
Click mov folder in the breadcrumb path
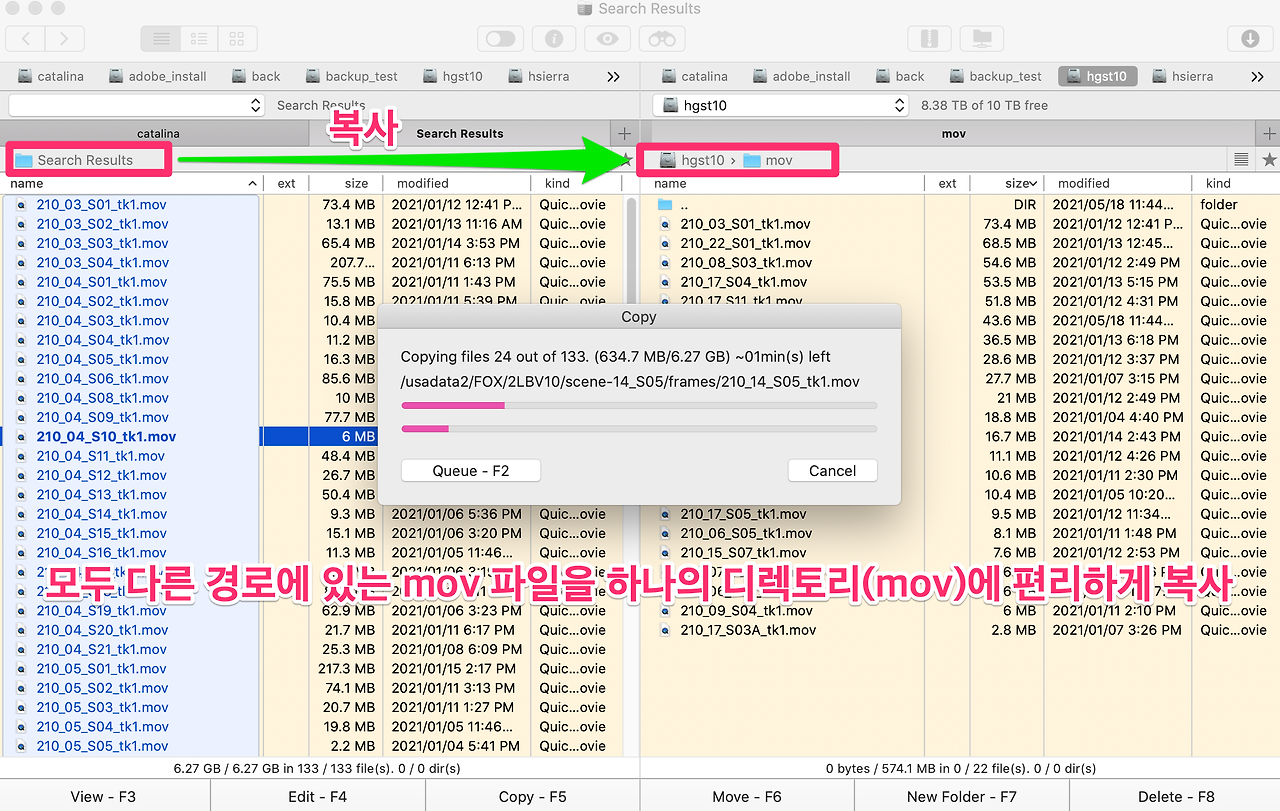coord(768,160)
